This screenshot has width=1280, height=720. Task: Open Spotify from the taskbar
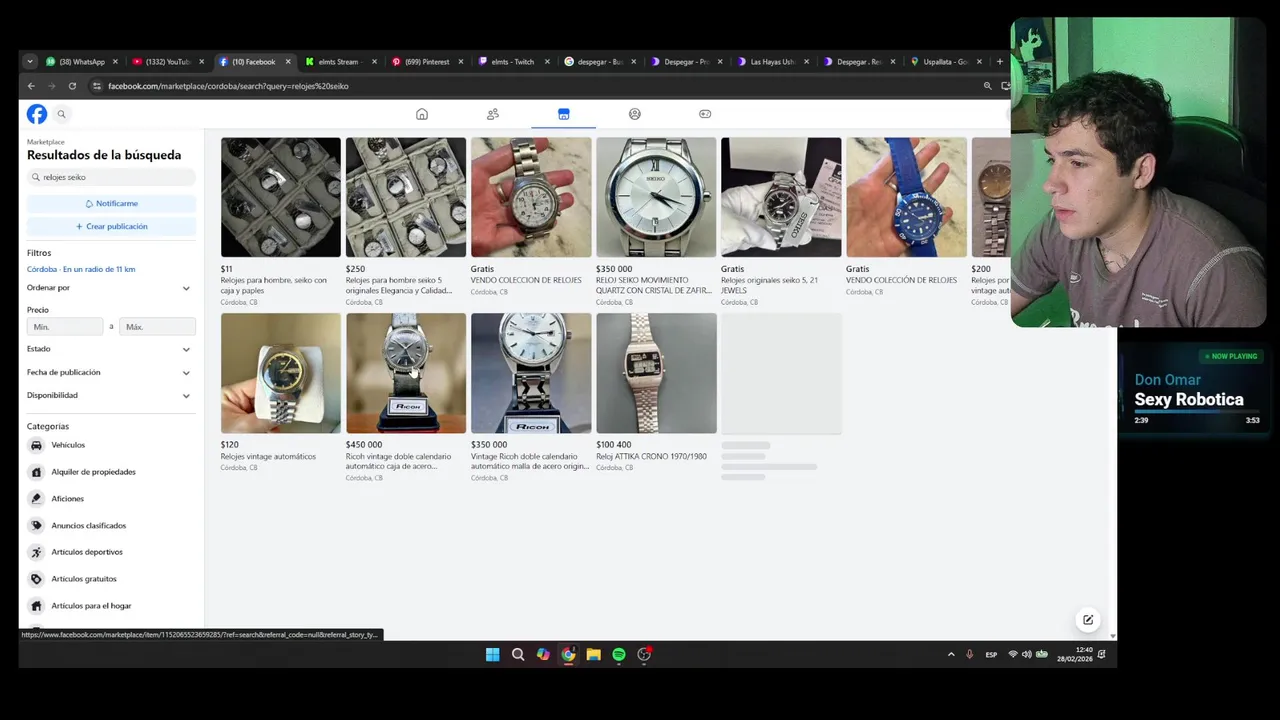coord(619,655)
